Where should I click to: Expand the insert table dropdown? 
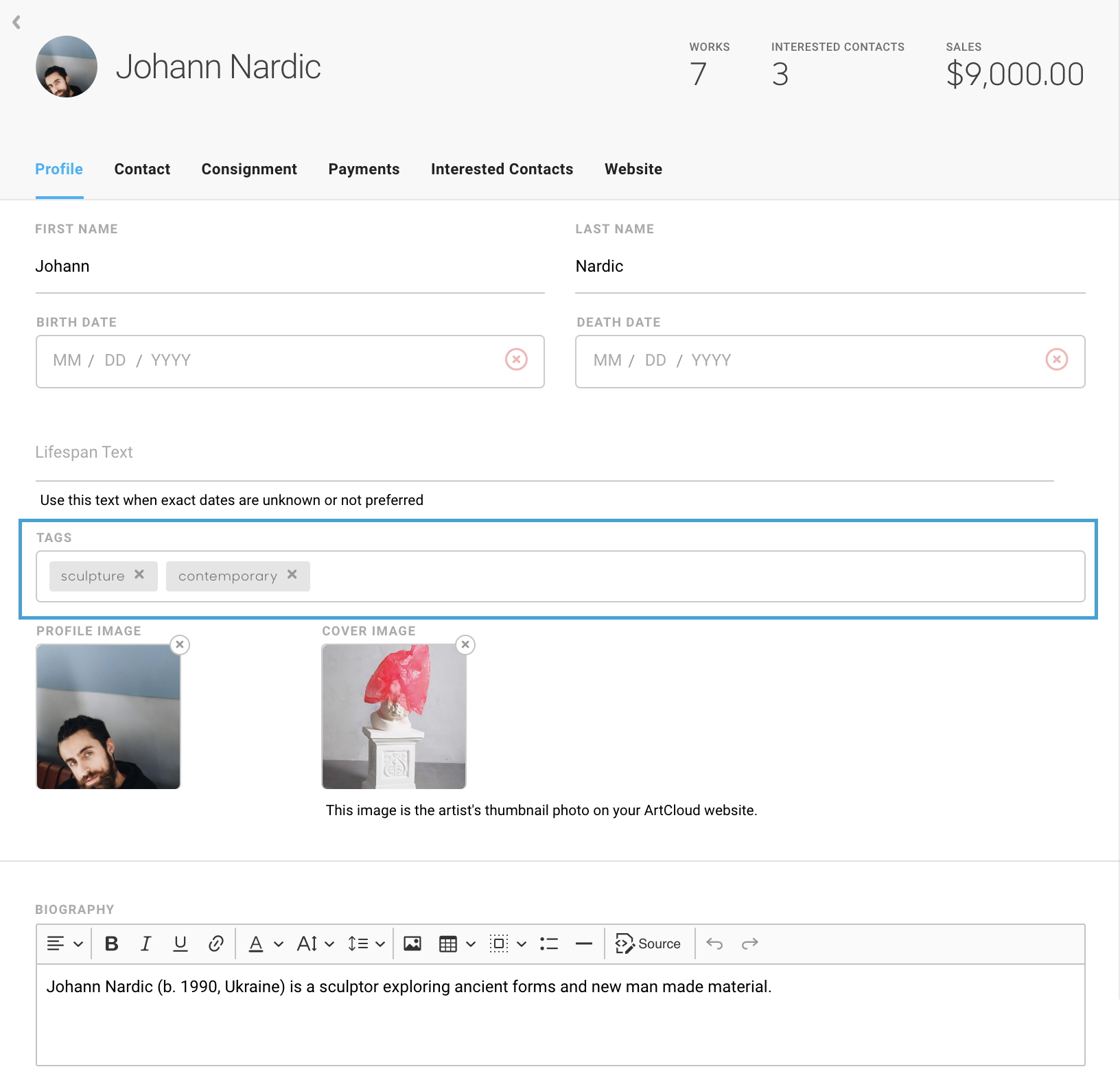coord(471,944)
